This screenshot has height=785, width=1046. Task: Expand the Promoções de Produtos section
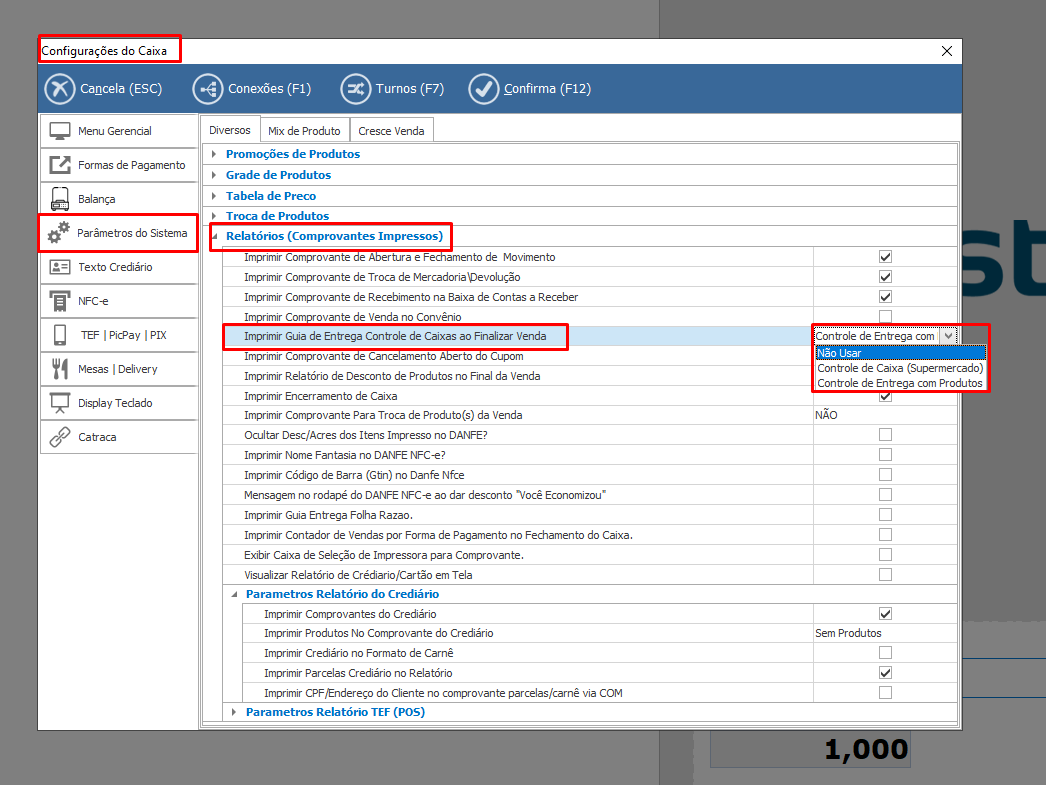click(212, 154)
